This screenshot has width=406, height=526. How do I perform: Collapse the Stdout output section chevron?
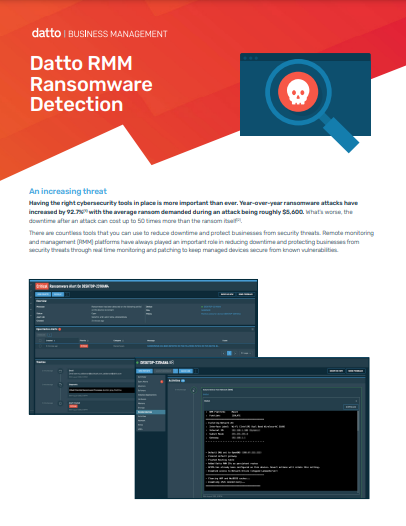356,401
